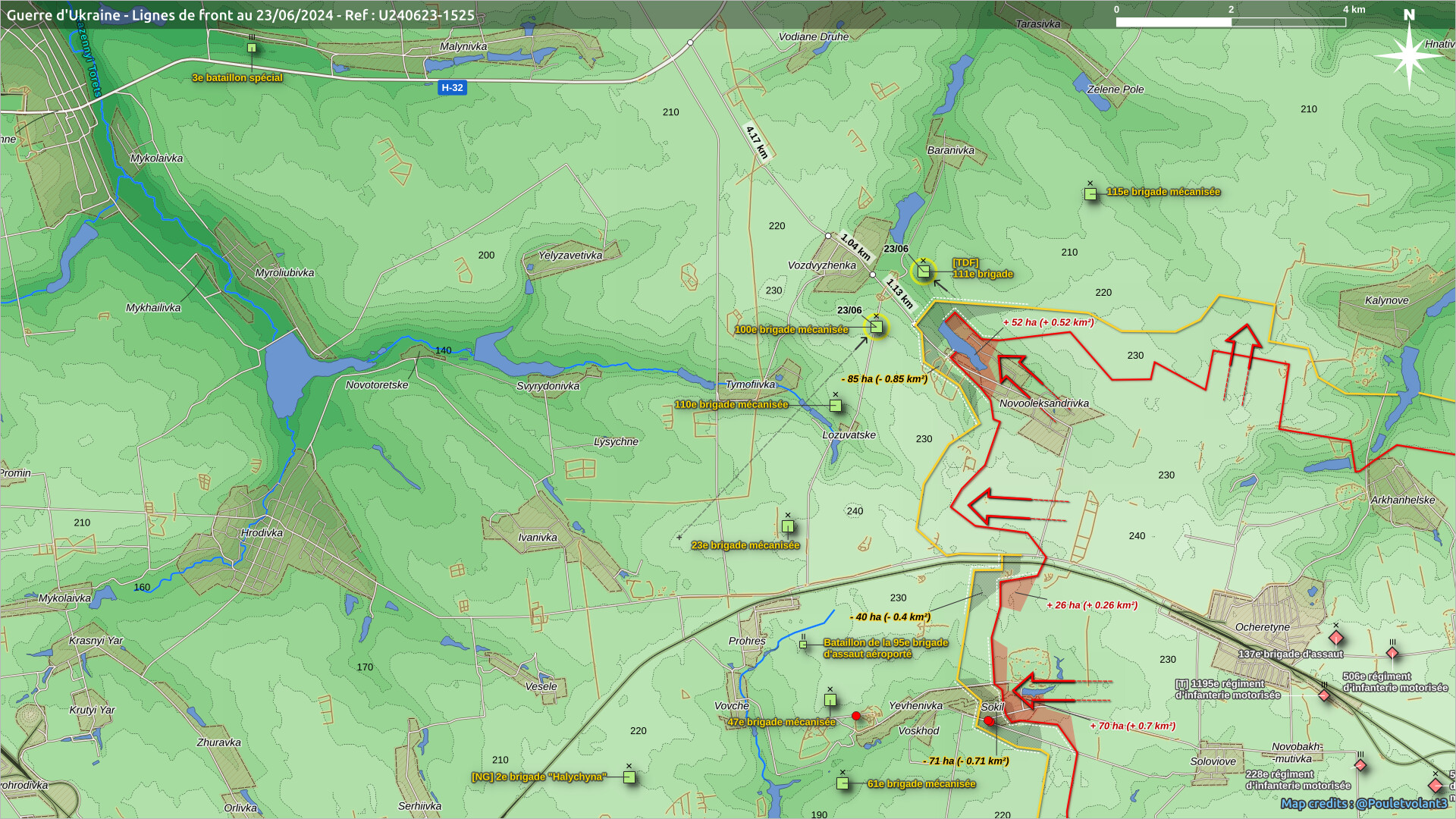The height and width of the screenshot is (819, 1456).
Task: Click the 110e brigade mécanisée unit symbol
Action: click(x=835, y=406)
